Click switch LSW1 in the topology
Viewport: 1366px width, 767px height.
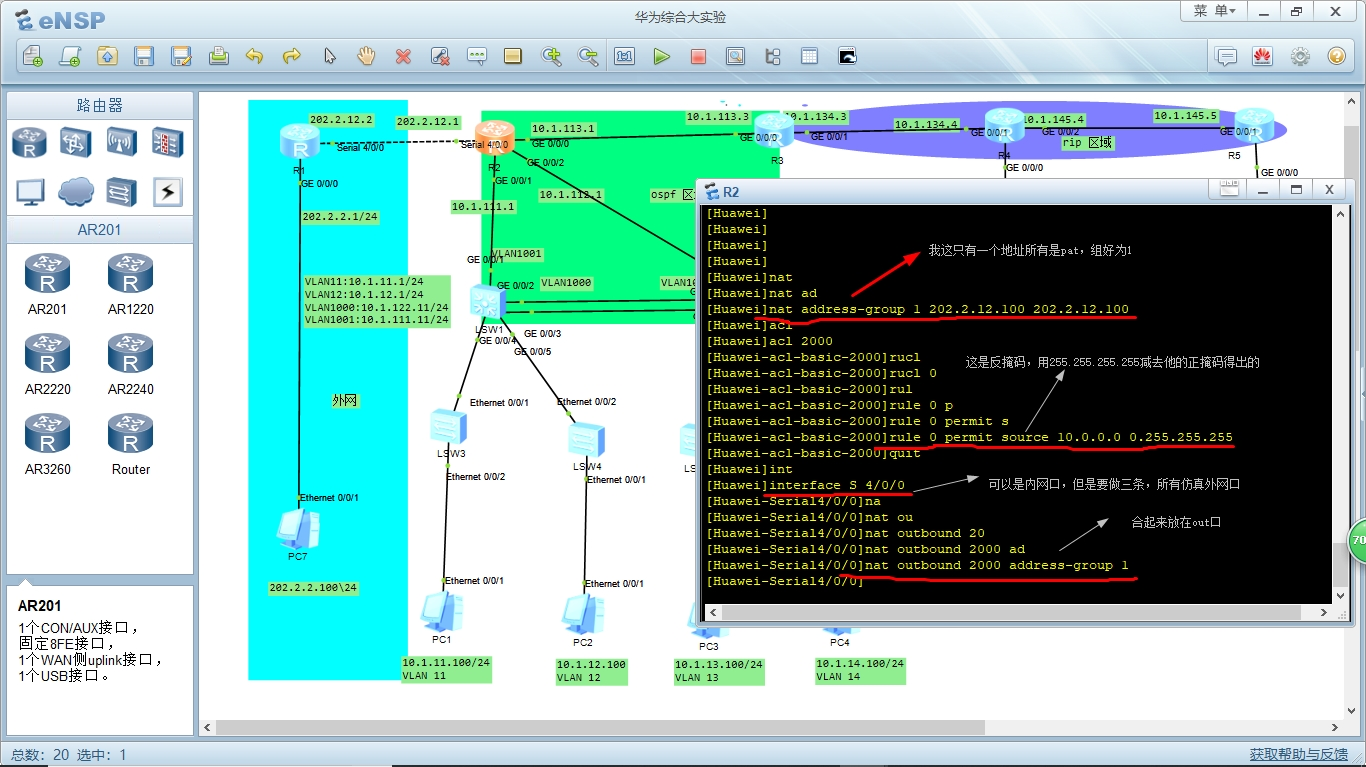click(489, 302)
